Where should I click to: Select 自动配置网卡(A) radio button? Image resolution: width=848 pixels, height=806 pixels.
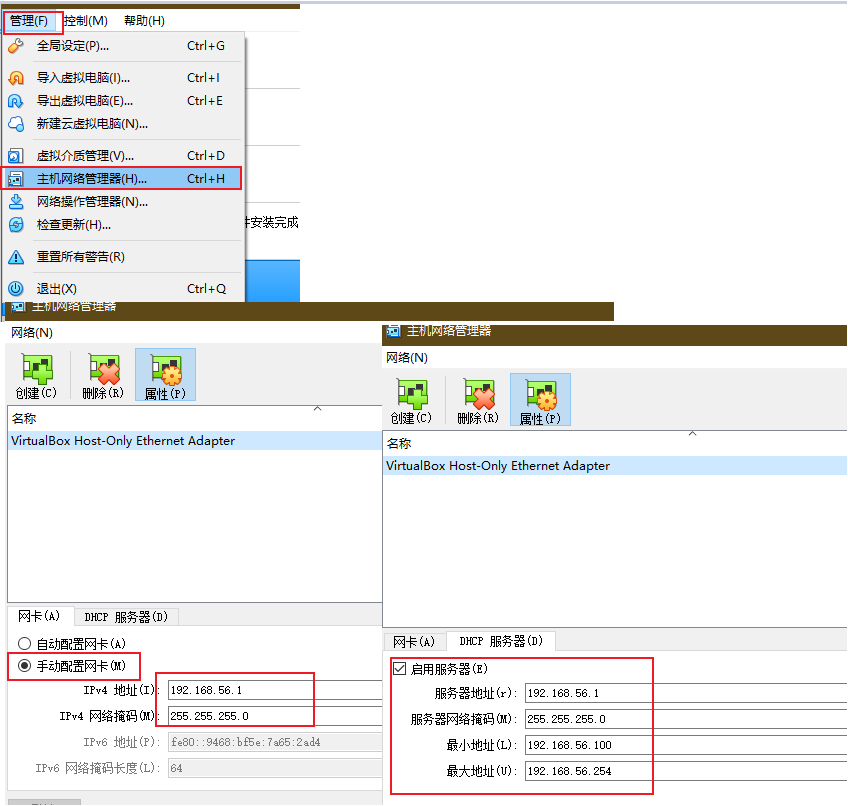[72, 644]
